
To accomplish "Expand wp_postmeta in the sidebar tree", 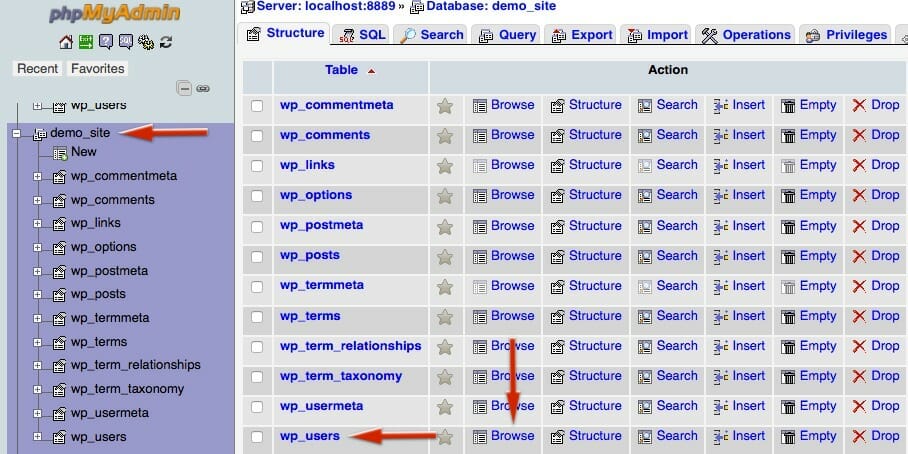I will pyautogui.click(x=38, y=272).
